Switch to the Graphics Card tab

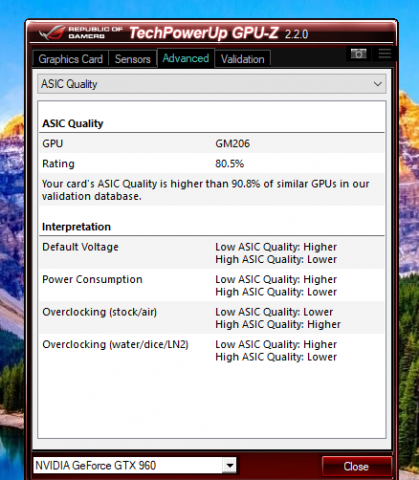(x=70, y=59)
